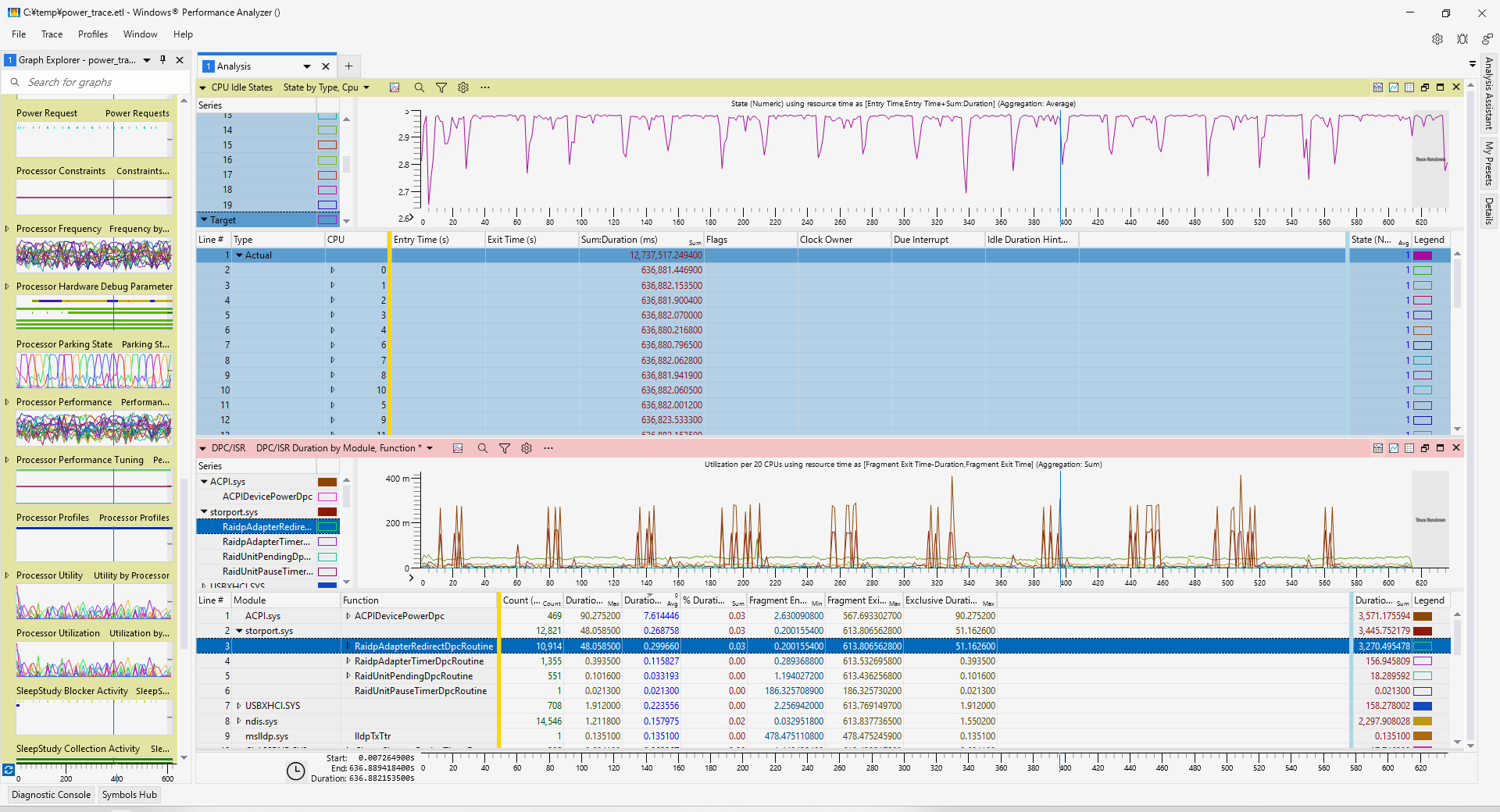The height and width of the screenshot is (812, 1500).
Task: Collapse the storport.sys series group
Action: 204,512
